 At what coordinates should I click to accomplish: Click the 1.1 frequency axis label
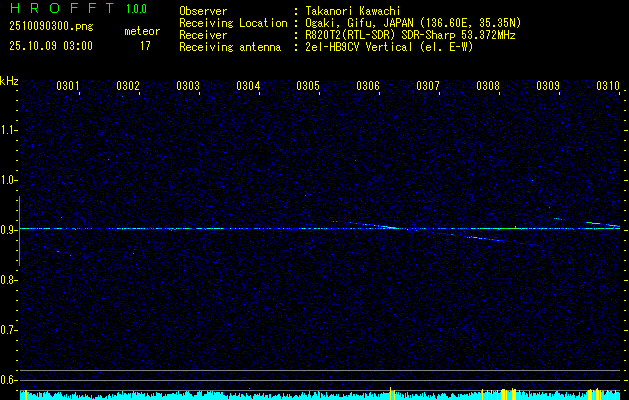point(9,130)
